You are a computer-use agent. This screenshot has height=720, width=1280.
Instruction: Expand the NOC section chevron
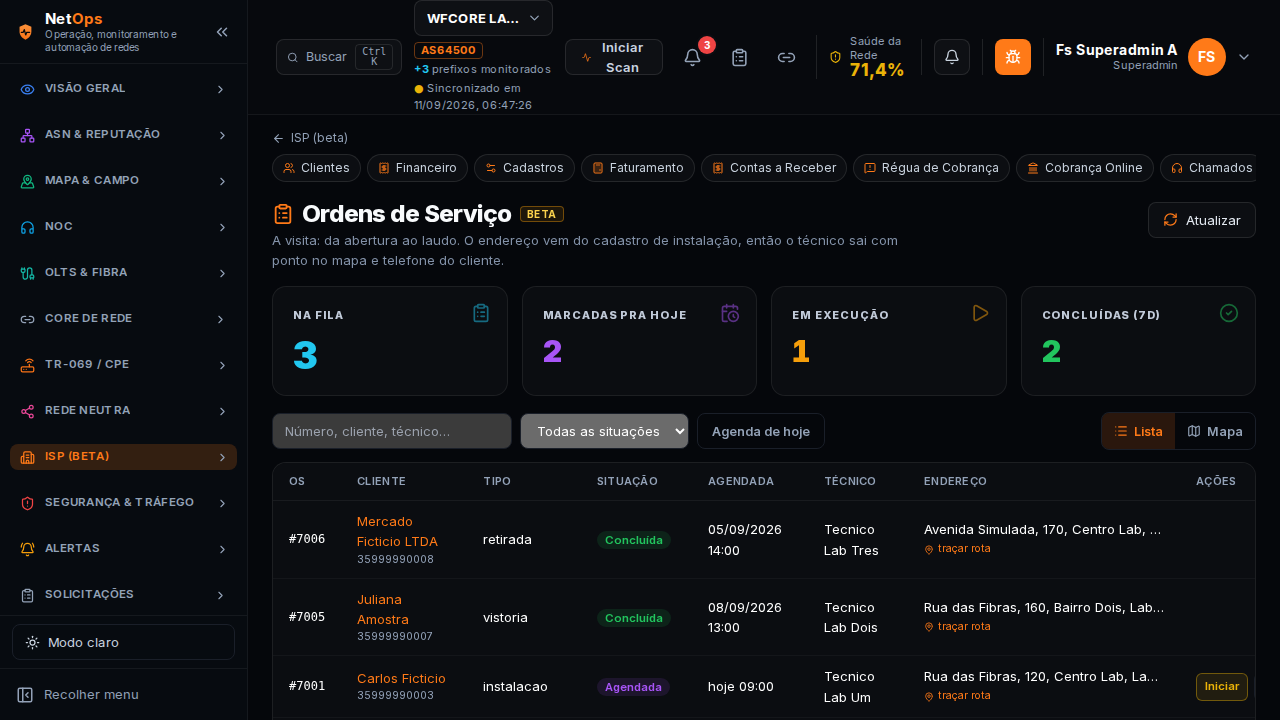tap(222, 227)
